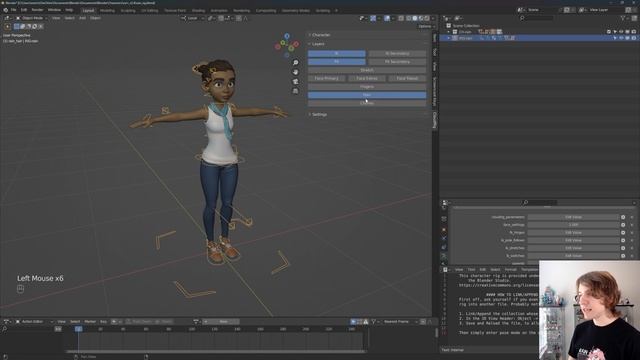Click the select box tool icon
Viewport: 640px width, 360px height.
pyautogui.click(x=7, y=27)
